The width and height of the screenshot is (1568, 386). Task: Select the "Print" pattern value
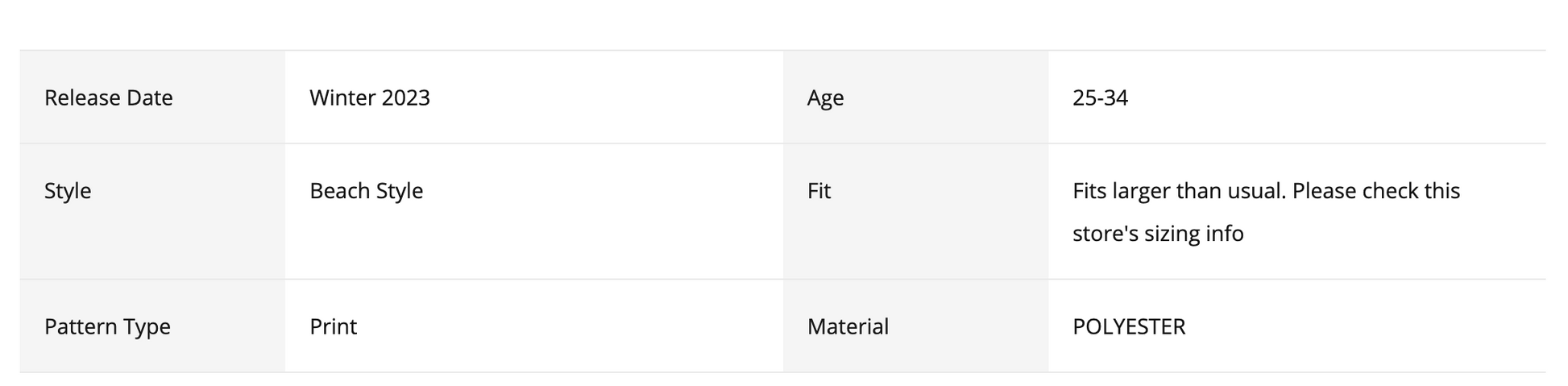point(333,326)
